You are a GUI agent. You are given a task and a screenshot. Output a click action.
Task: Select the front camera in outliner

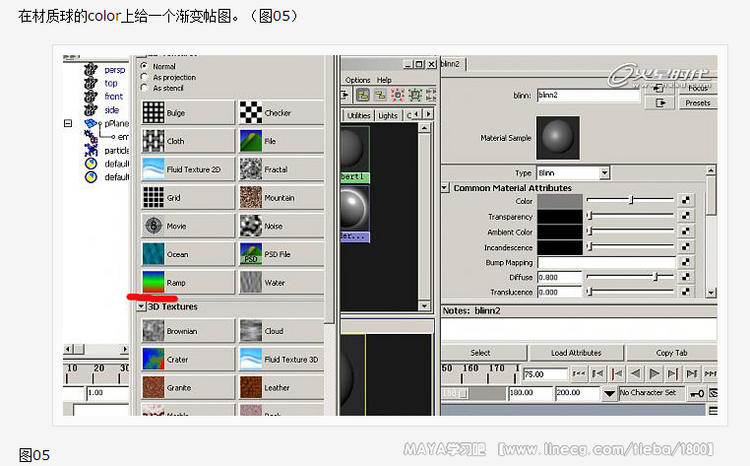pos(114,96)
